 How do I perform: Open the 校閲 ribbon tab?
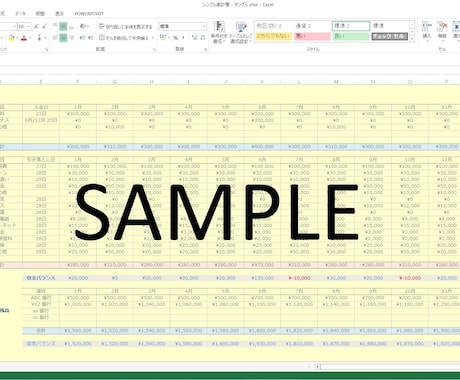[40, 14]
